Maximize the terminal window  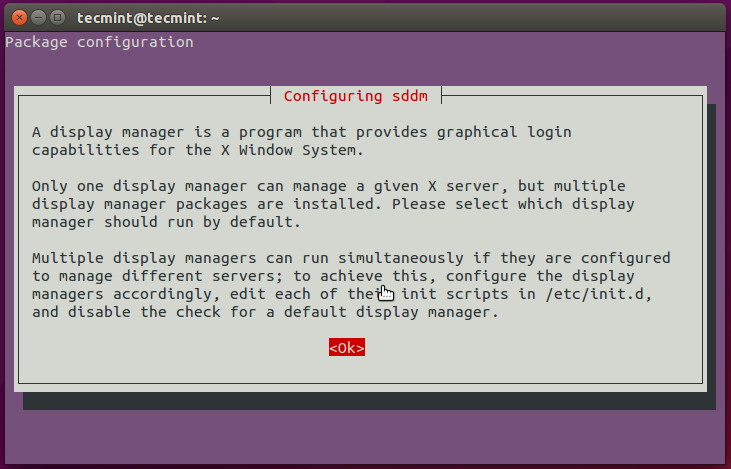56,17
